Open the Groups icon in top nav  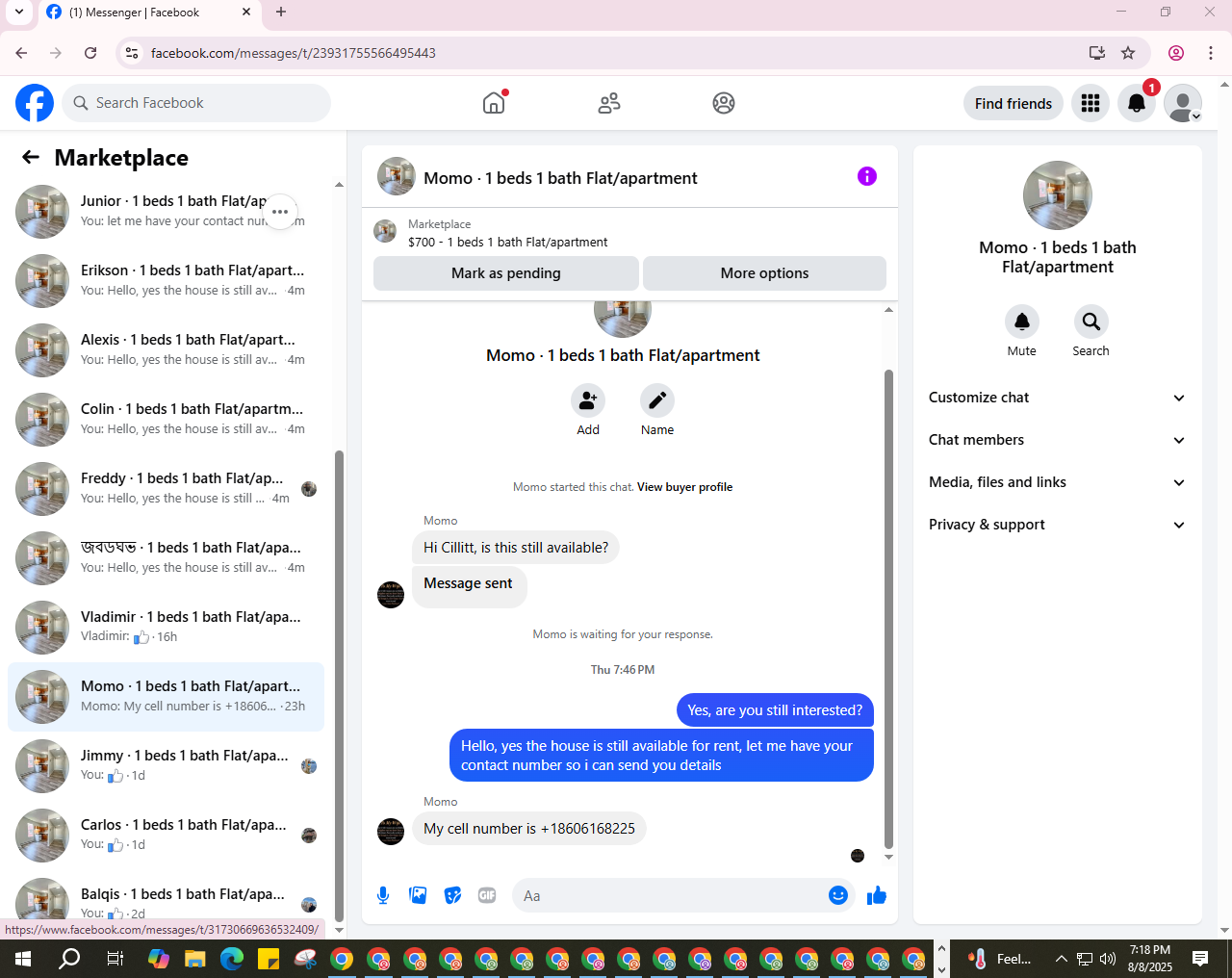click(x=724, y=103)
